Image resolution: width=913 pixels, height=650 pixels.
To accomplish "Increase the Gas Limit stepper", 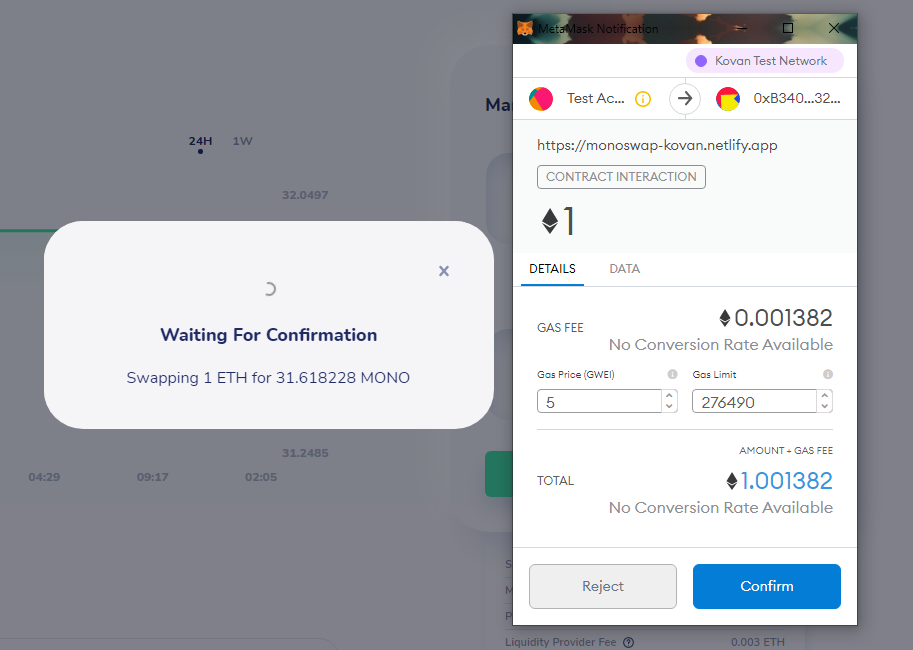I will (824, 396).
